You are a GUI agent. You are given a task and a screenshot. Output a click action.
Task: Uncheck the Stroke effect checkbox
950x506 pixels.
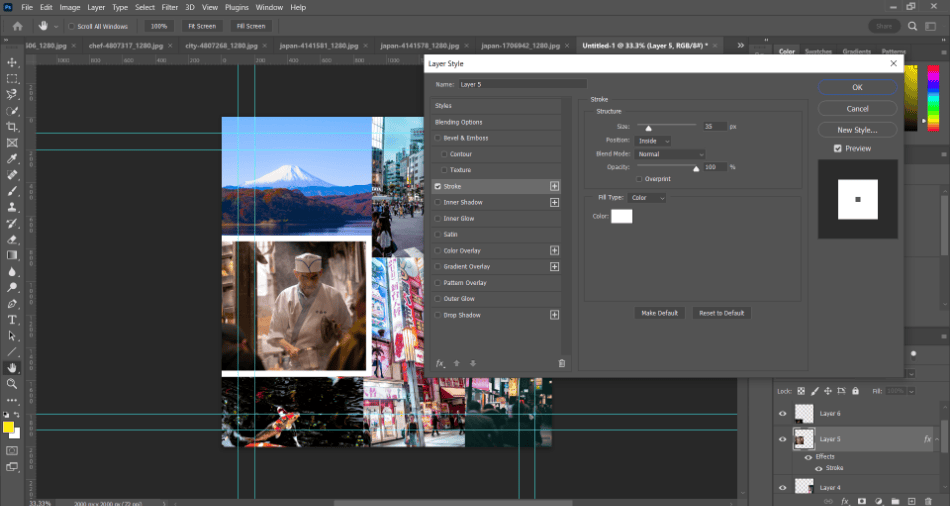pos(437,186)
